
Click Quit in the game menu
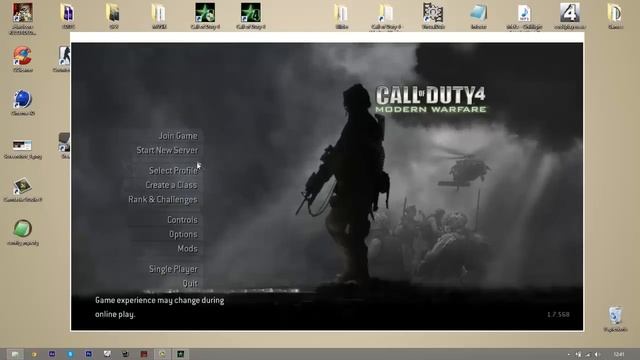coord(190,283)
